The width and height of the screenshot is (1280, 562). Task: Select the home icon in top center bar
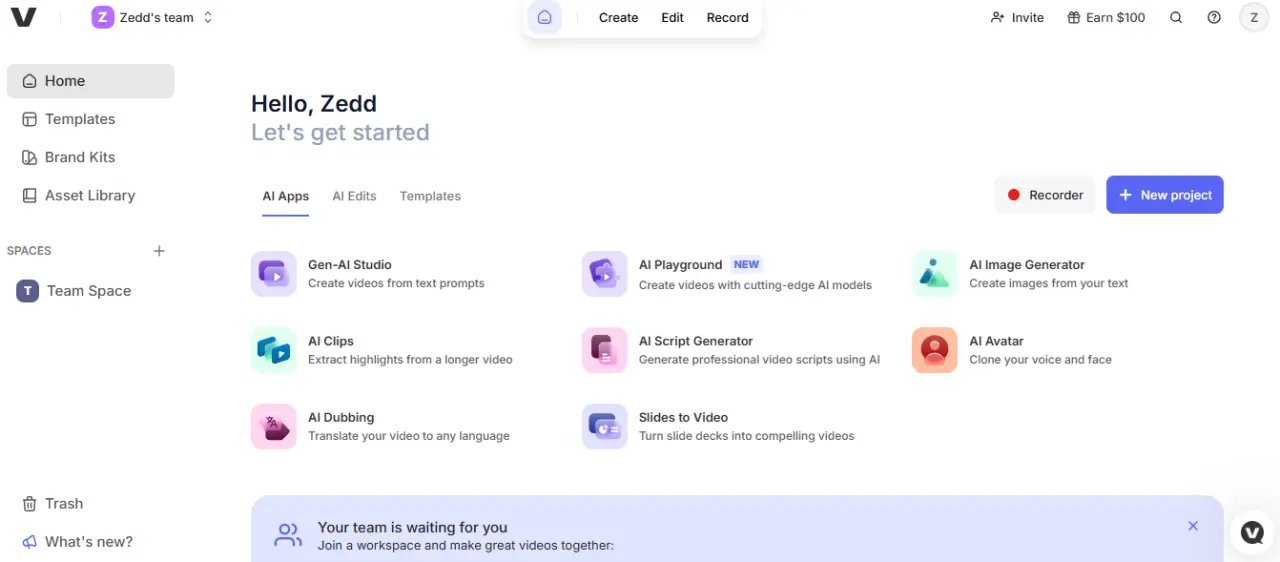point(544,17)
